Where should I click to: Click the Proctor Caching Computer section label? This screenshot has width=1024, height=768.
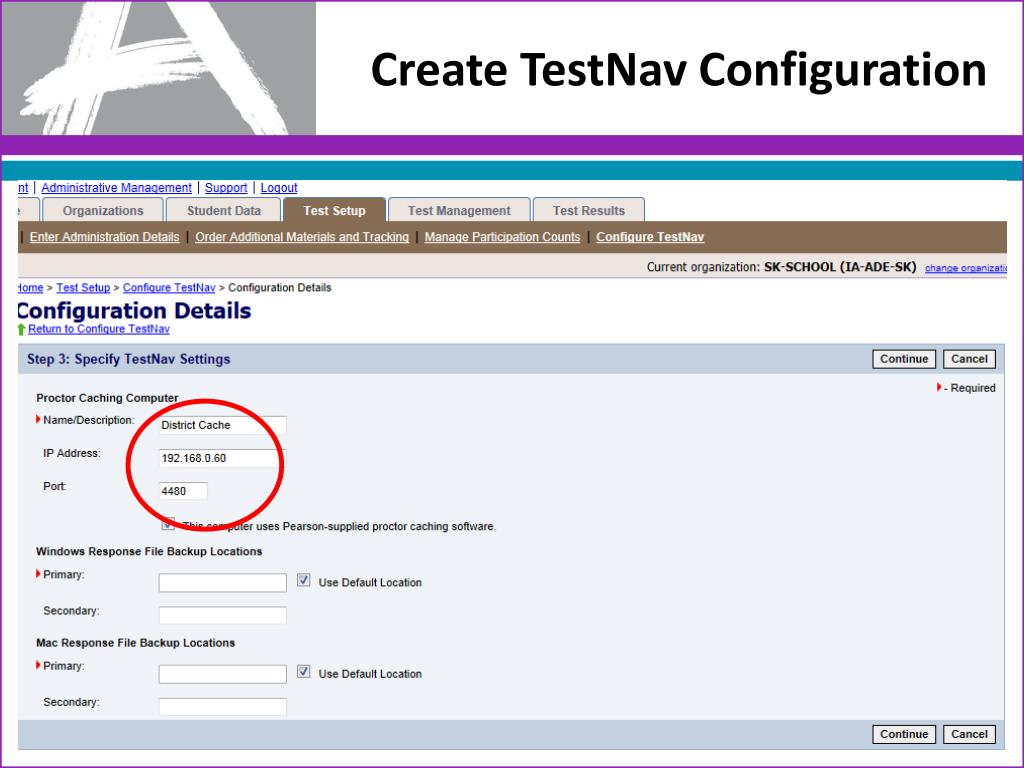point(107,398)
